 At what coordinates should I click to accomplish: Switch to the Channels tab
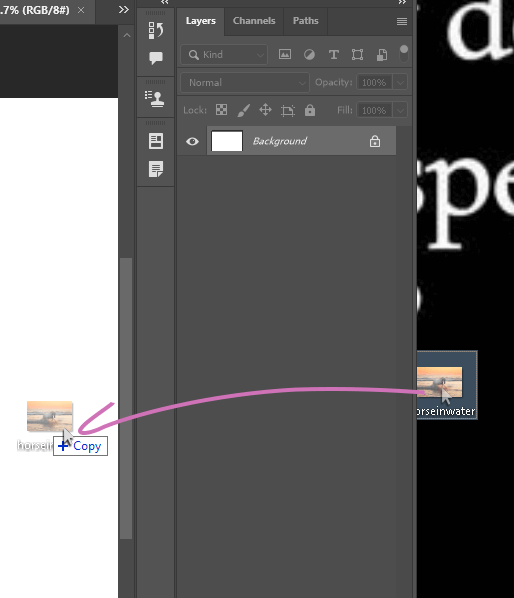(x=254, y=21)
